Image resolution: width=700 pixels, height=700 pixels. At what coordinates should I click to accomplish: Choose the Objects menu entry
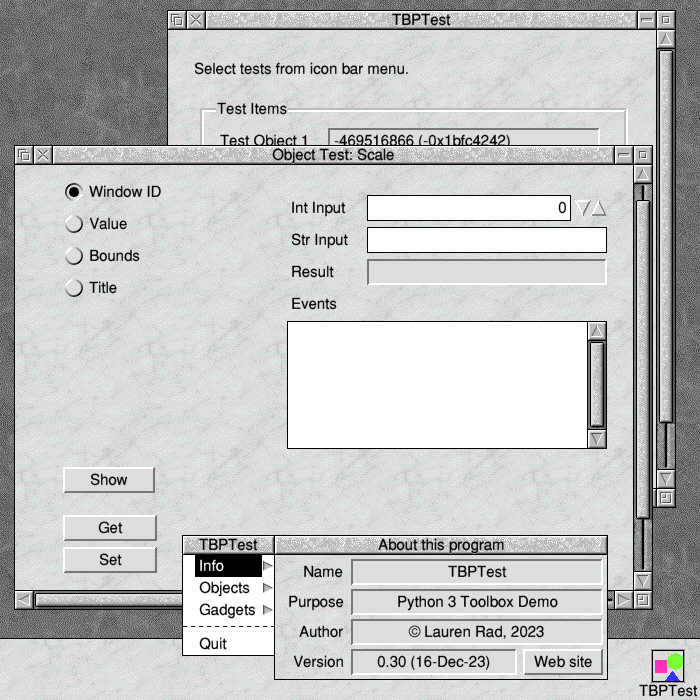(x=229, y=588)
